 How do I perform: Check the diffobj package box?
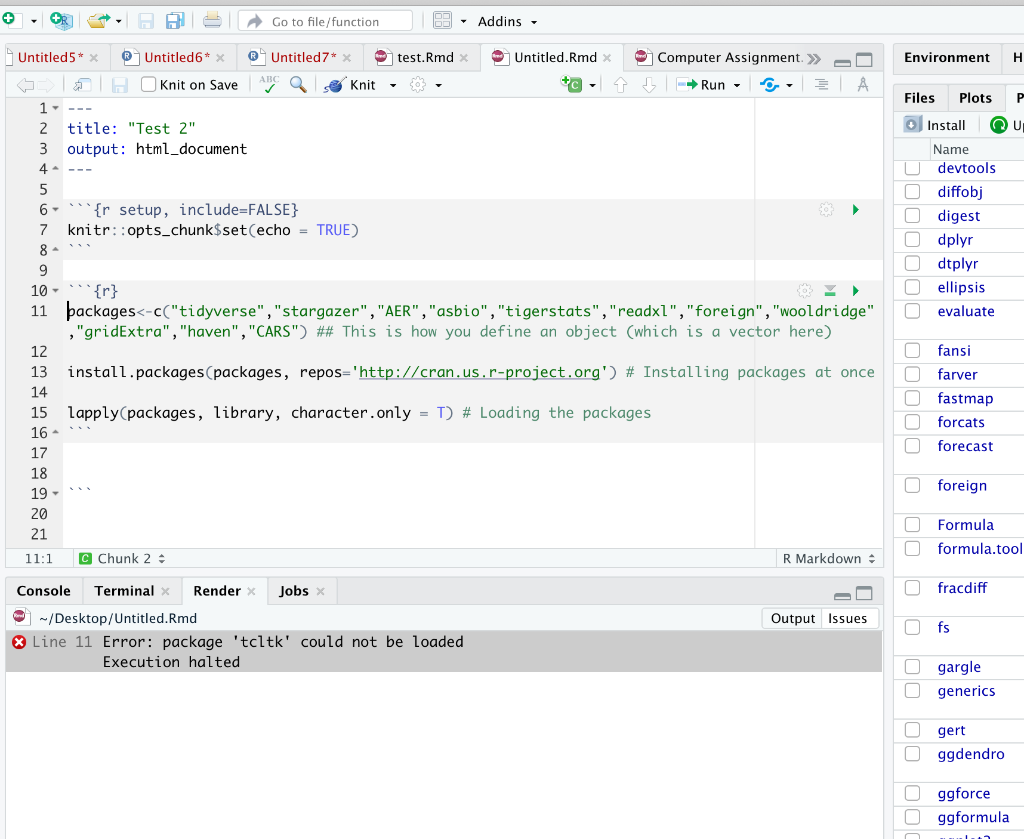tap(912, 191)
